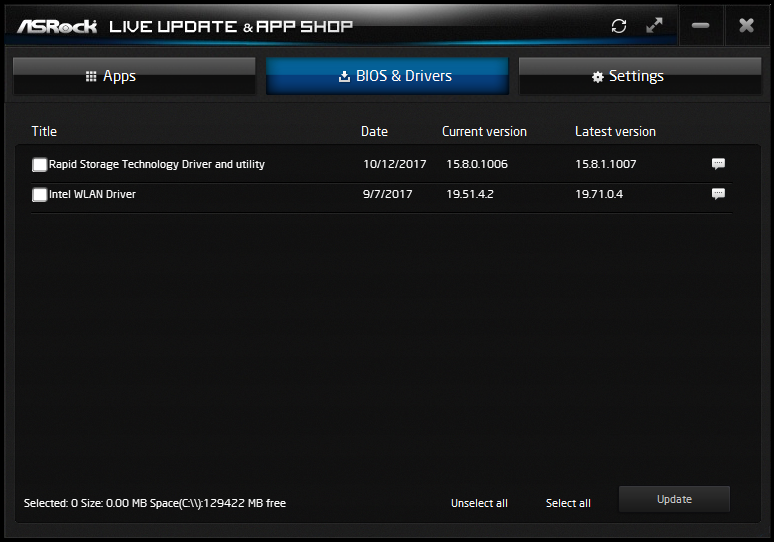The image size is (774, 542).
Task: Check the Rapid Storage Technology Driver checkbox
Action: 39,164
